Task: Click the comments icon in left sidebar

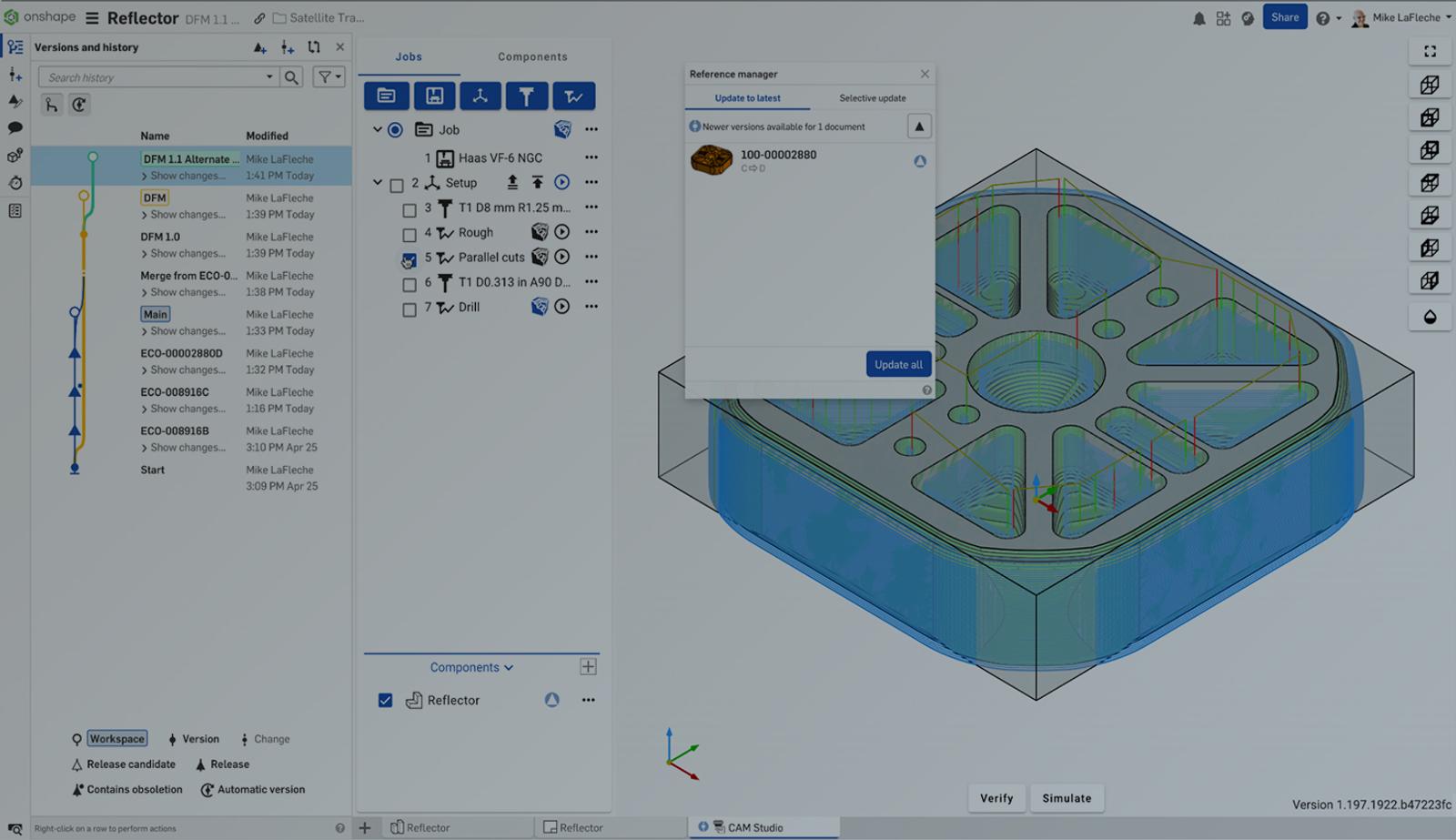Action: click(15, 128)
